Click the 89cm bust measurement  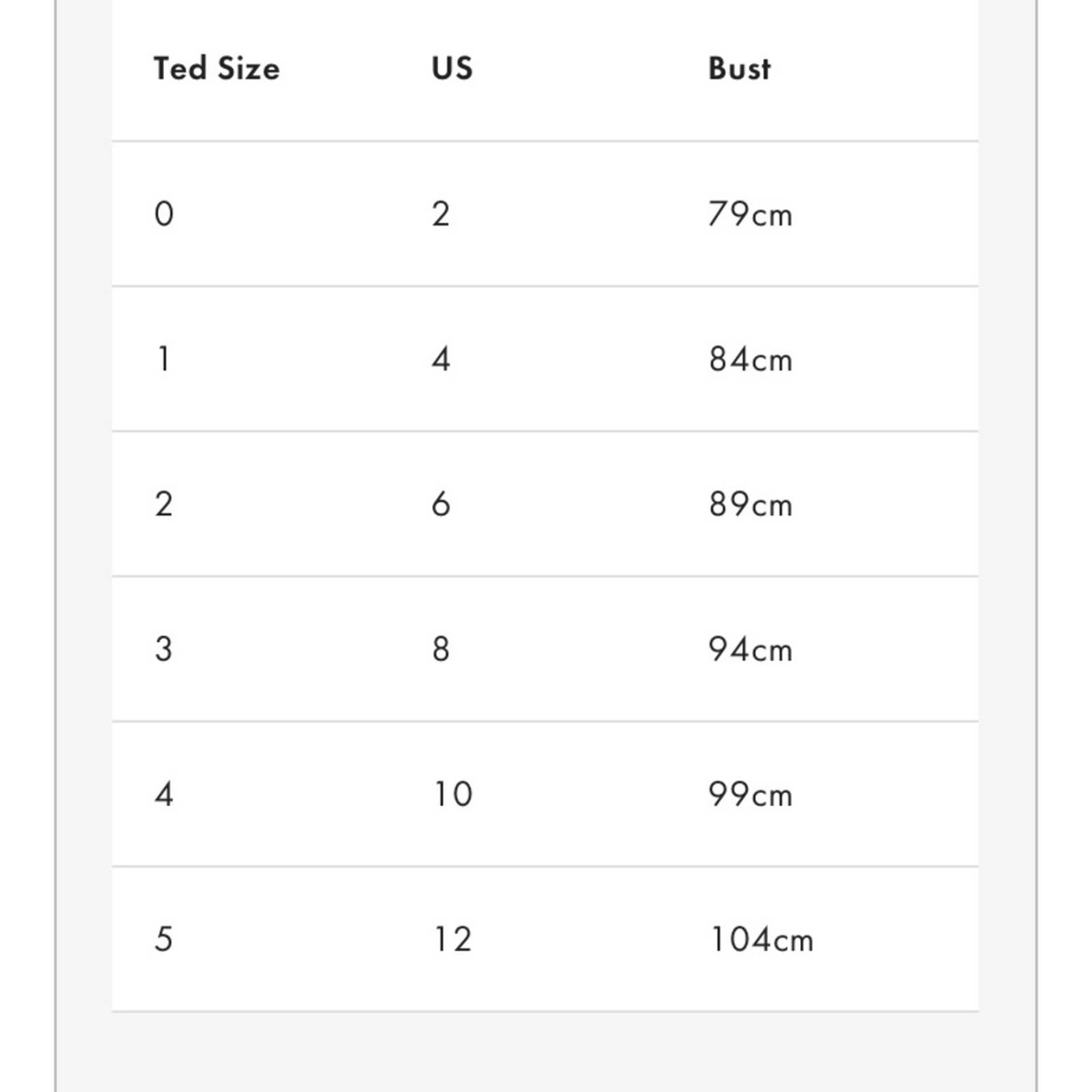(x=750, y=504)
